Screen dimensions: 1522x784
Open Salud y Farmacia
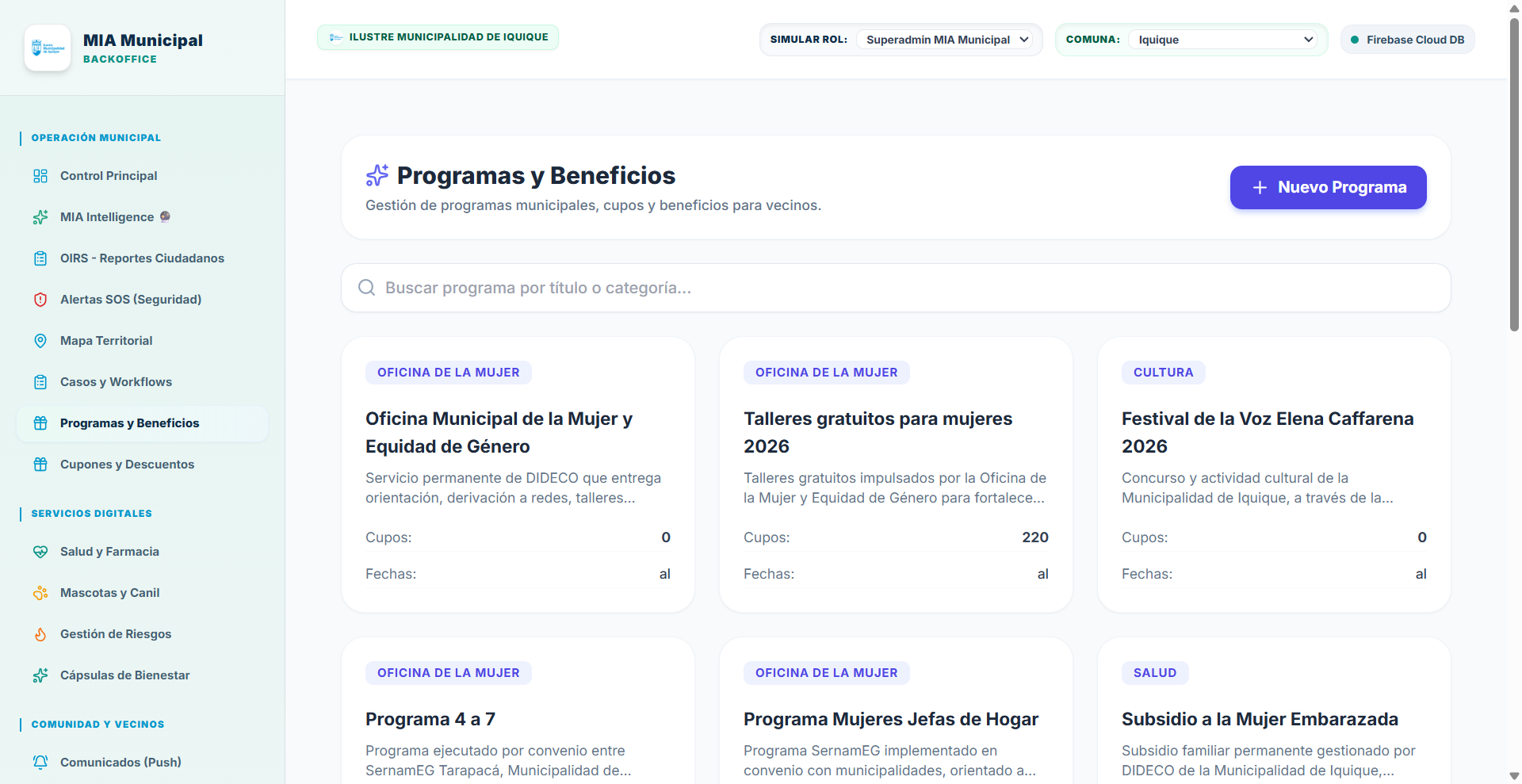point(143,552)
